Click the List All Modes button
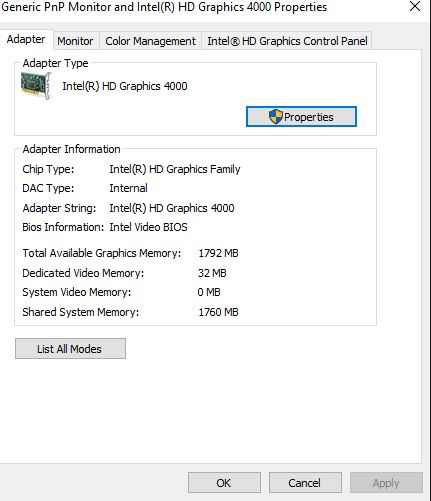 [x=70, y=349]
